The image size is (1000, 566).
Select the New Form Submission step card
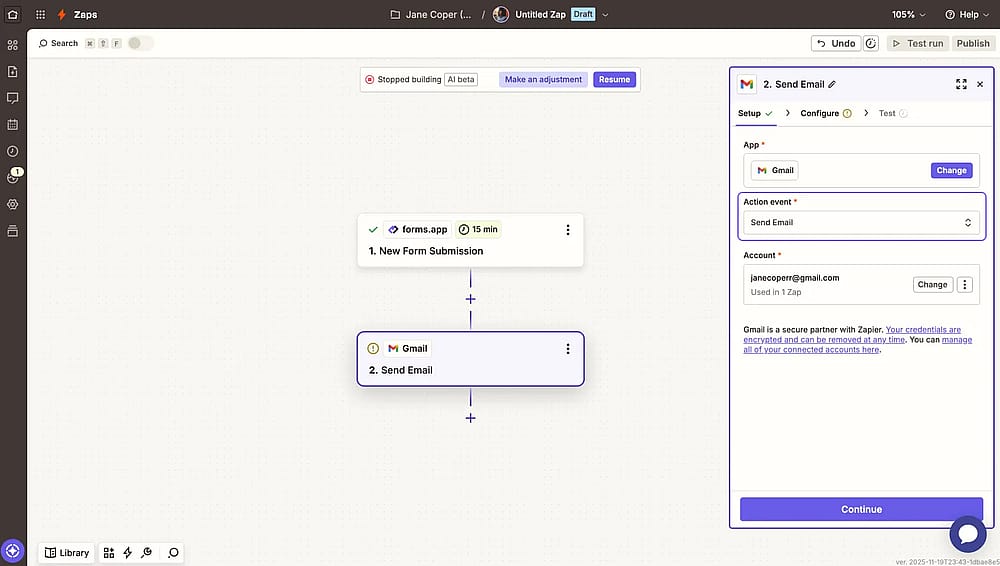point(471,241)
